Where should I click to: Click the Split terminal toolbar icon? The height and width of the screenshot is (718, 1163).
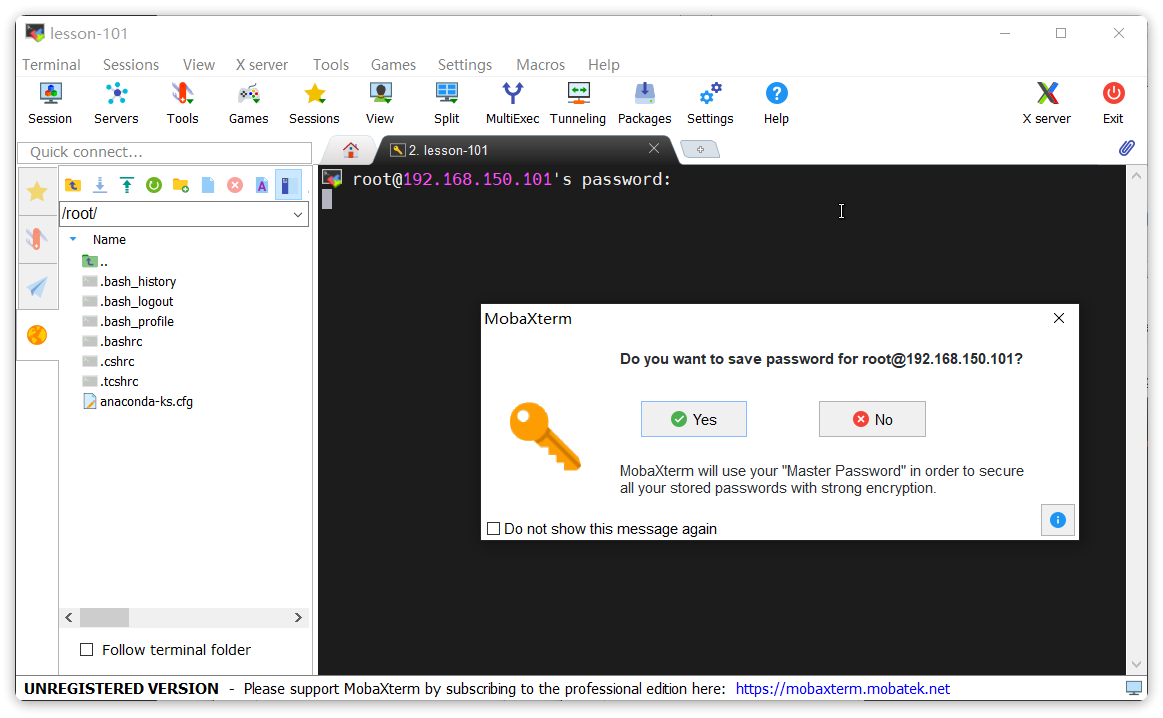(x=446, y=104)
